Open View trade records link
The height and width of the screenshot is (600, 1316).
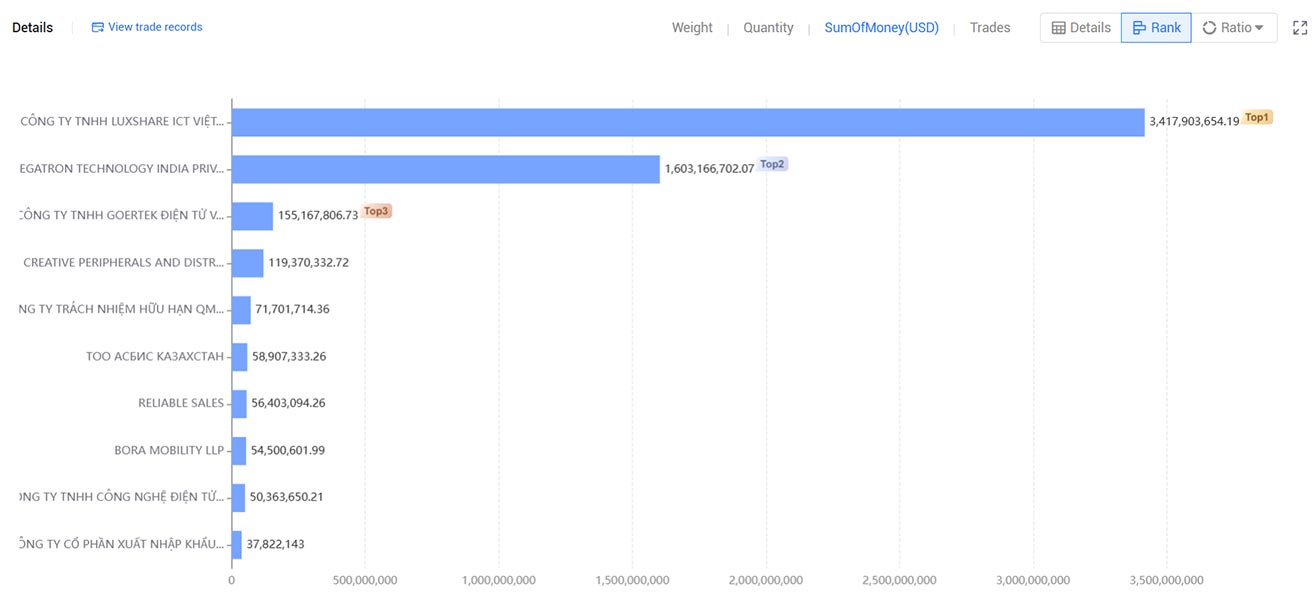coord(147,27)
